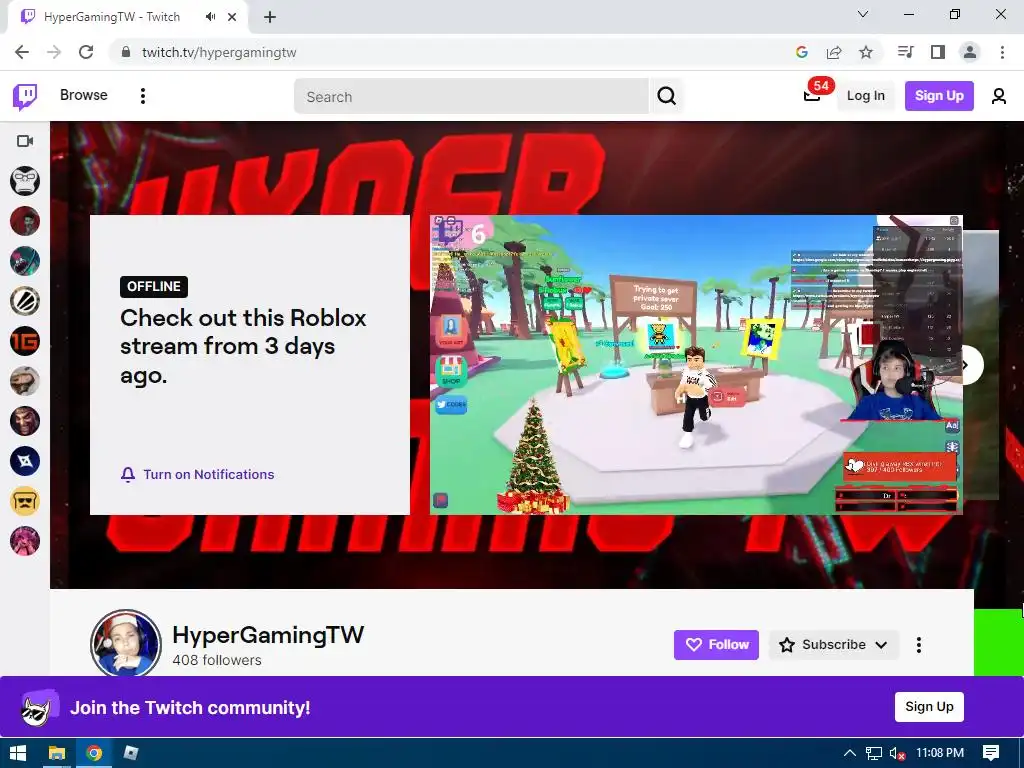Click the Chrome taskbar icon

(94, 753)
